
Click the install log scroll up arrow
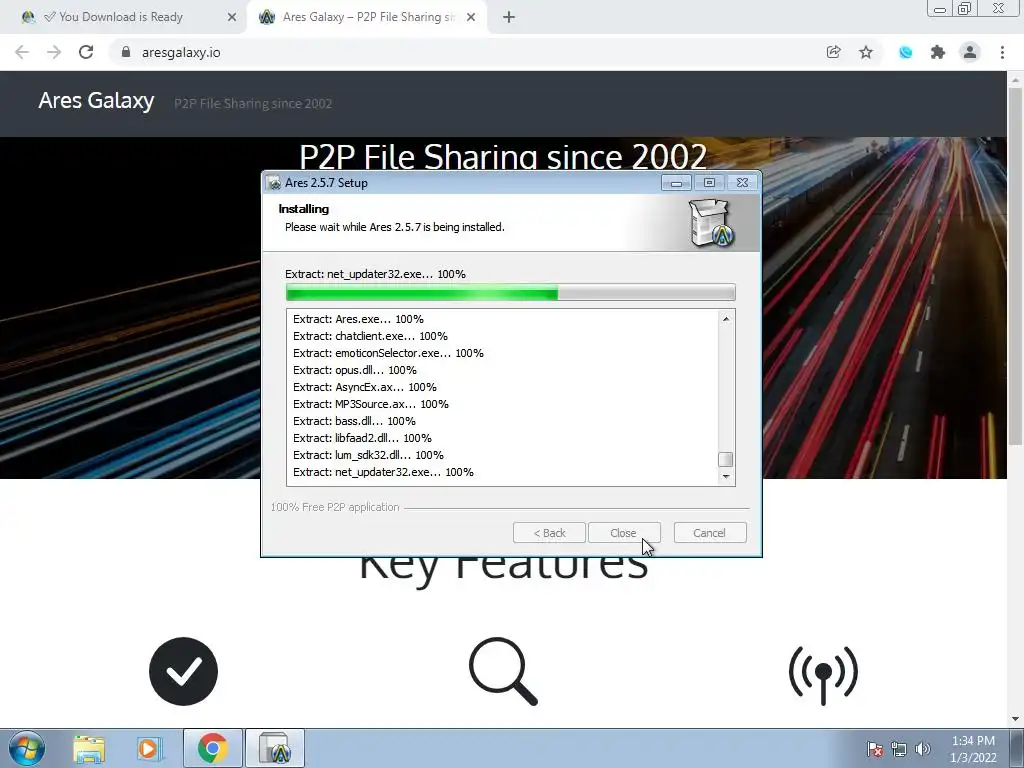pos(726,319)
